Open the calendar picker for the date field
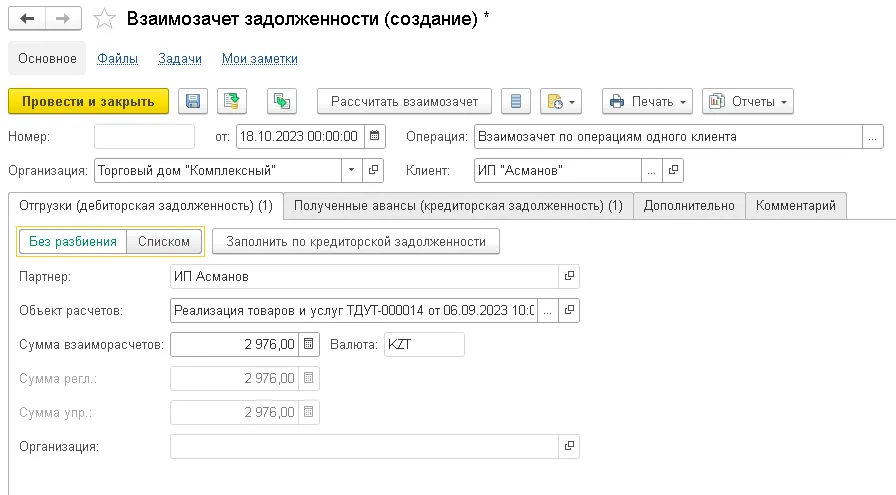This screenshot has width=896, height=495. (x=375, y=136)
